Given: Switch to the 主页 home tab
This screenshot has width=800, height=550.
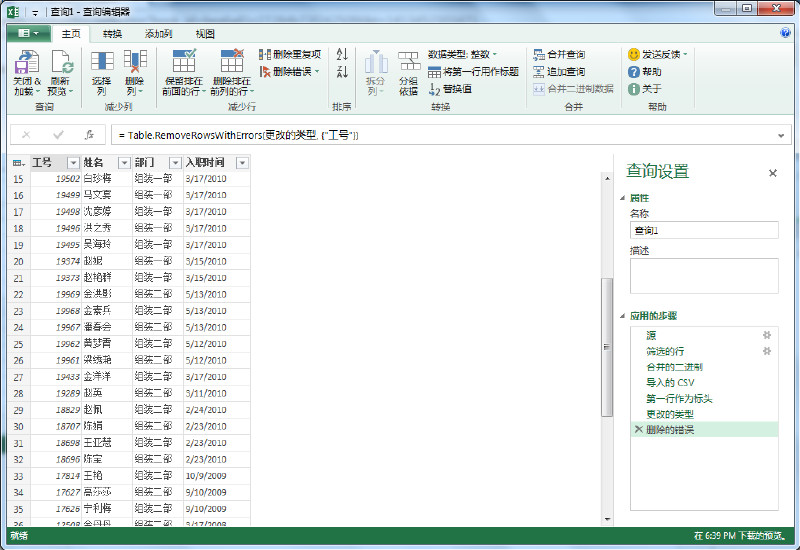Looking at the screenshot, I should (71, 34).
